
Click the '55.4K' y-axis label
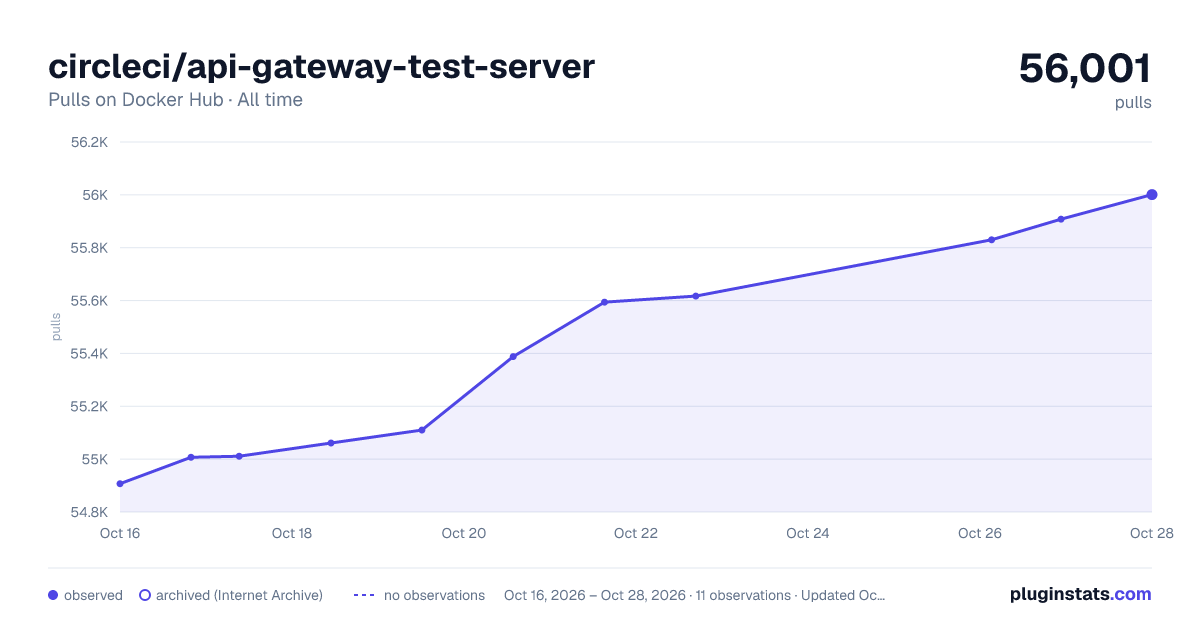[x=89, y=354]
